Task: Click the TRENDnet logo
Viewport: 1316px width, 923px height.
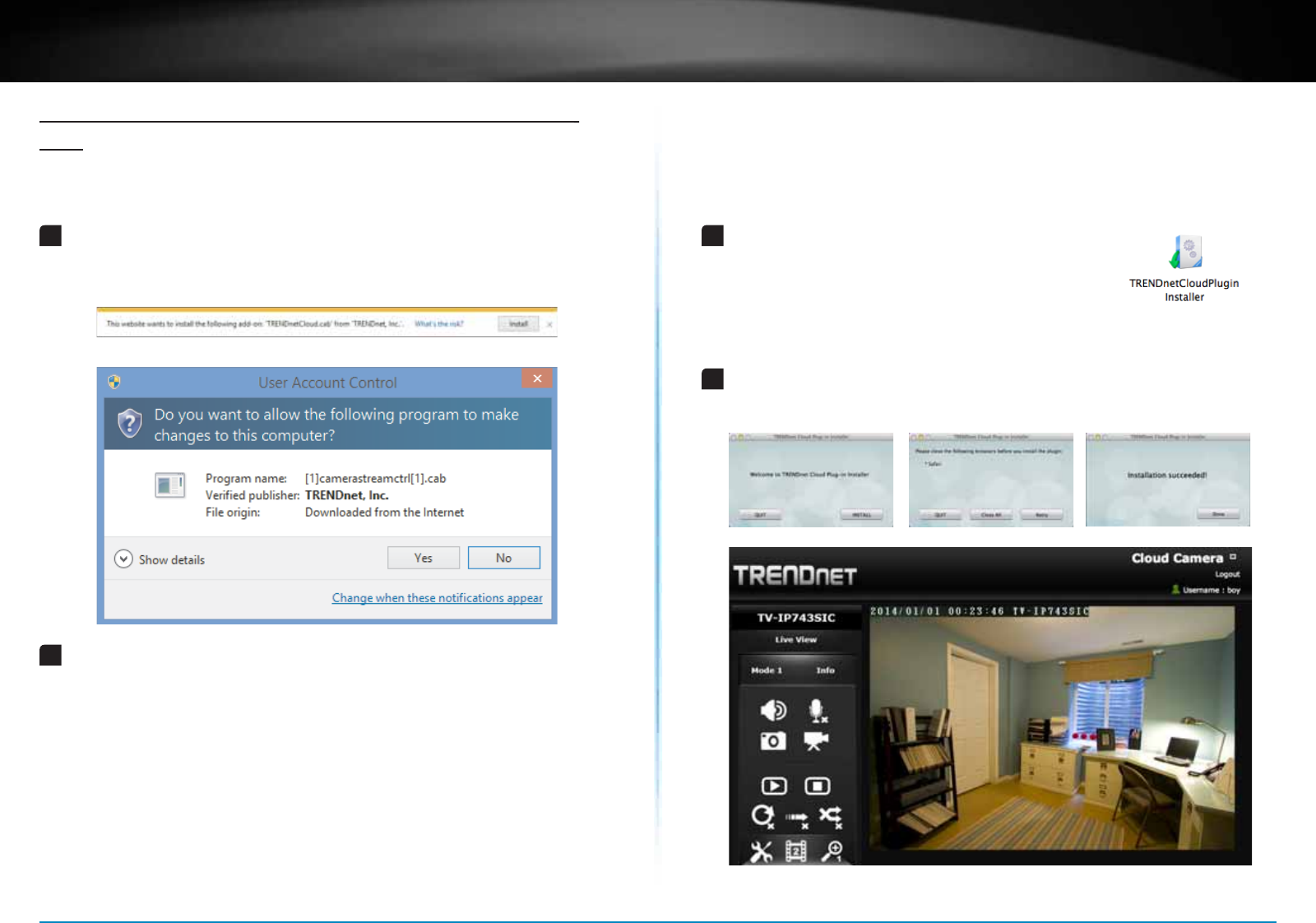Action: (795, 575)
